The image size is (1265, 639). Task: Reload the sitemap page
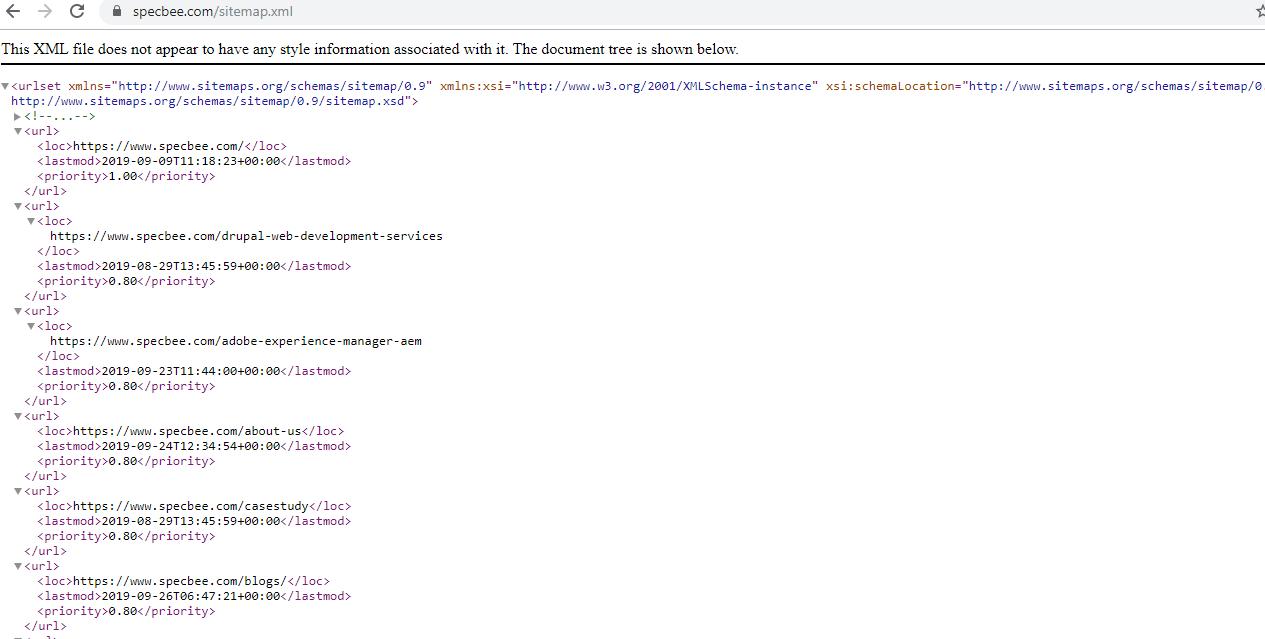pos(77,11)
